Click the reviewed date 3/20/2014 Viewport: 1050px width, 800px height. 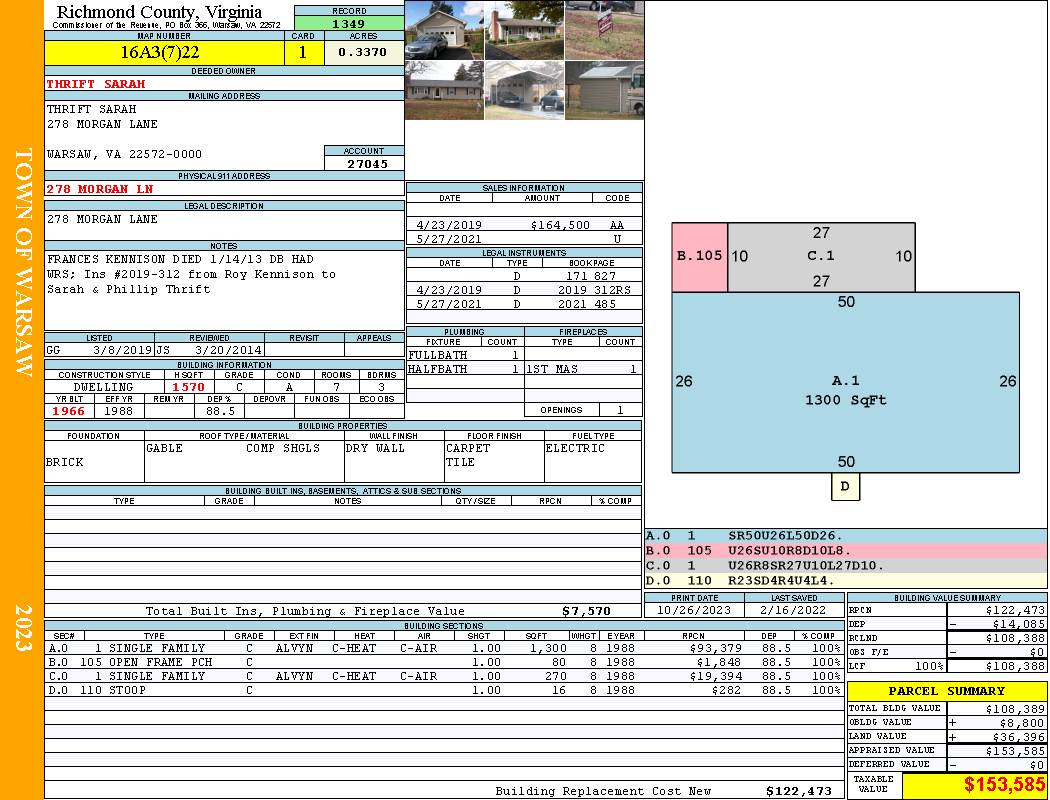tap(228, 350)
